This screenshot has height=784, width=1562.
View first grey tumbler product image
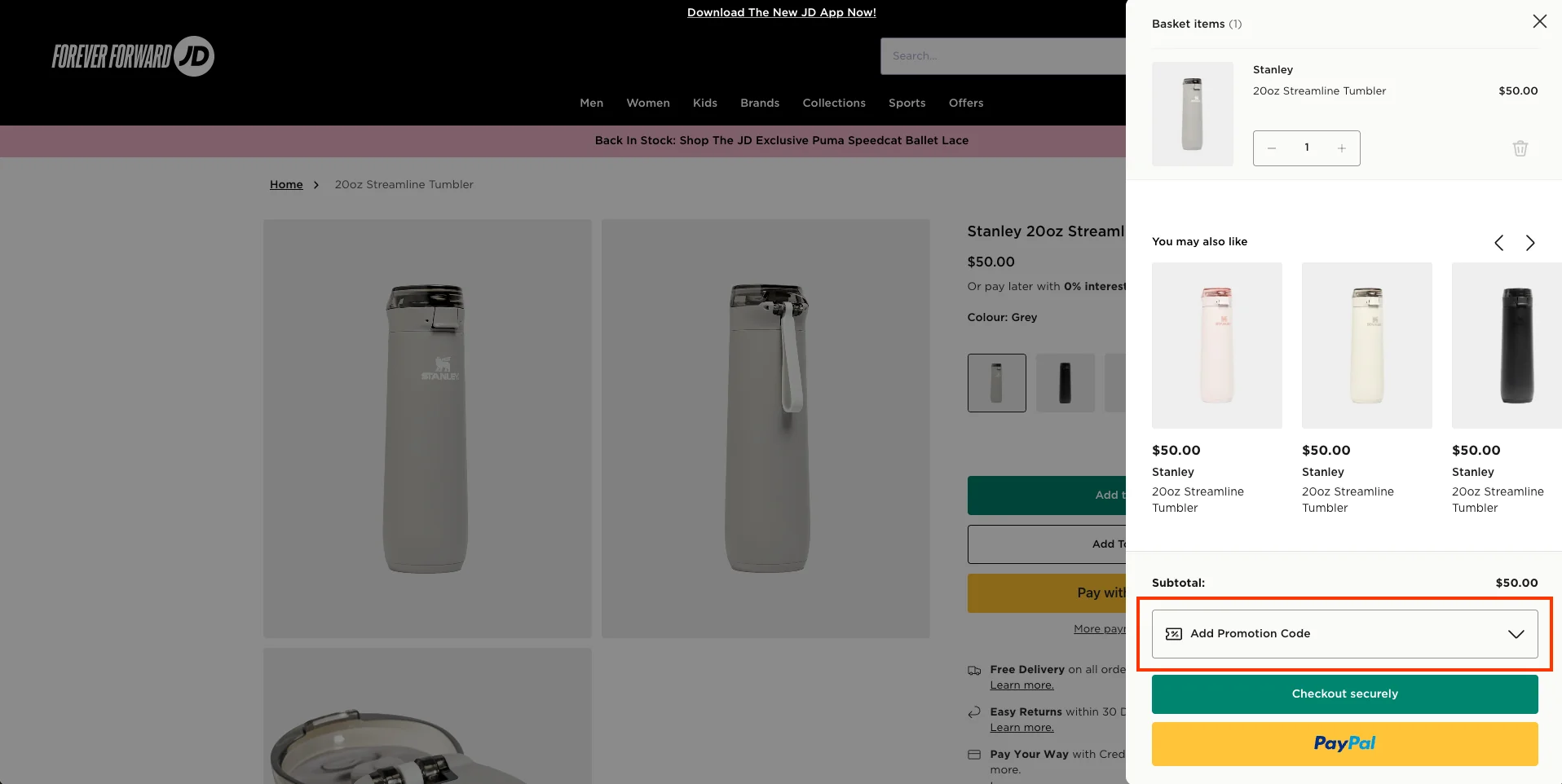tap(427, 429)
